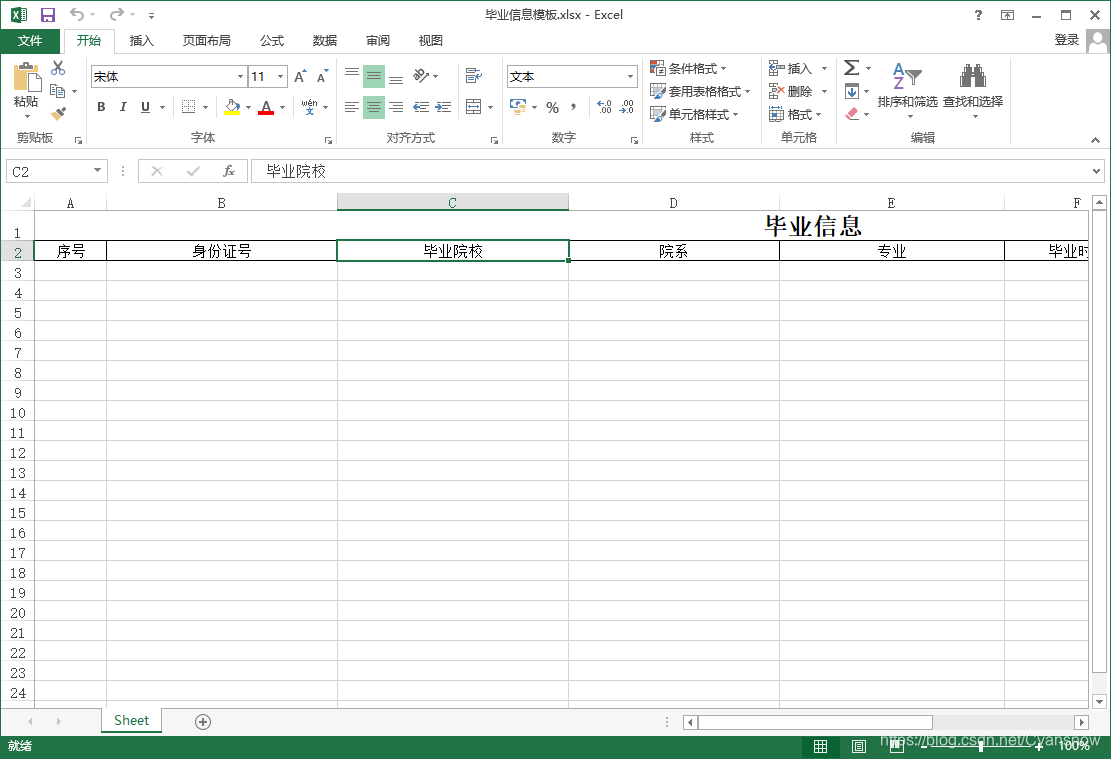This screenshot has width=1111, height=759.
Task: Increase decimal places
Action: click(604, 107)
